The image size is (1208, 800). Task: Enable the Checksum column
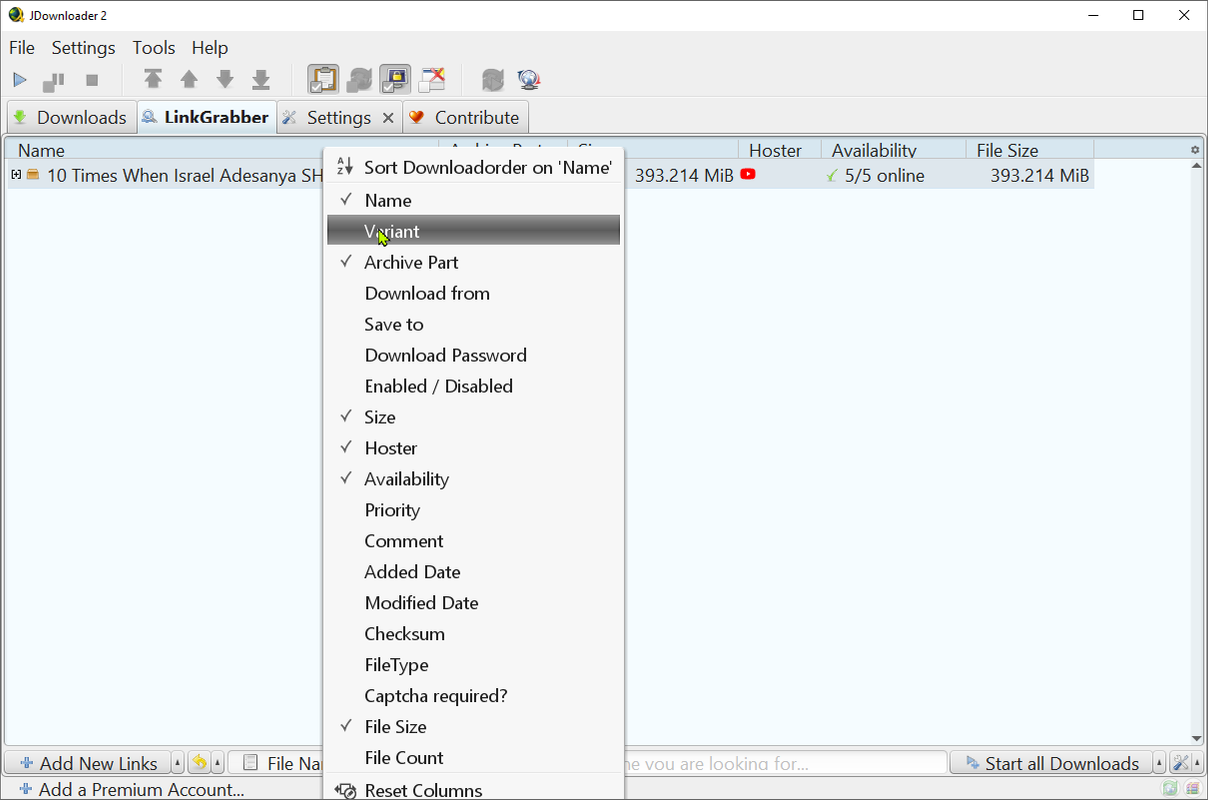pyautogui.click(x=473, y=634)
